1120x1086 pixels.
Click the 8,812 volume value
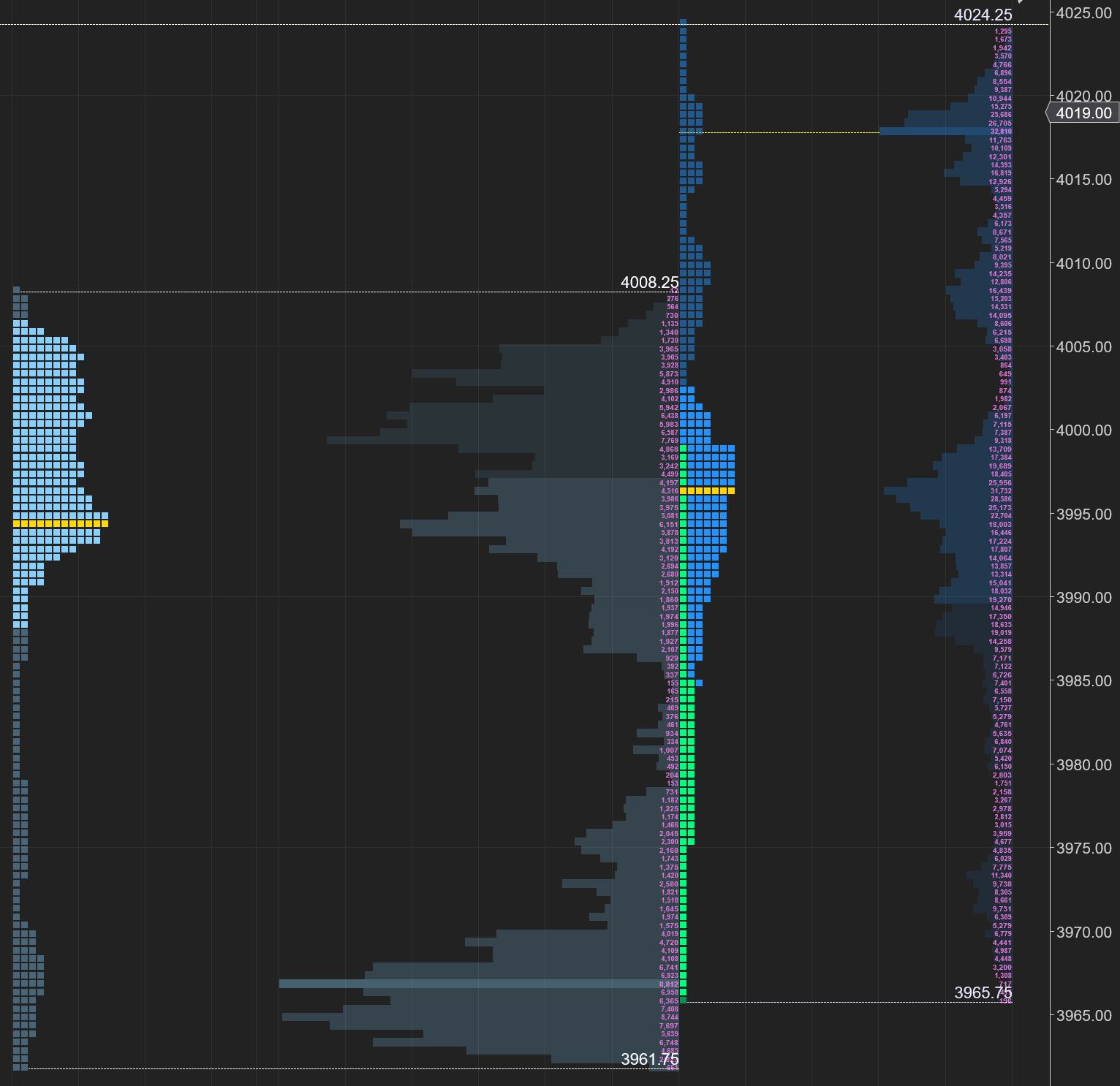tap(670, 984)
